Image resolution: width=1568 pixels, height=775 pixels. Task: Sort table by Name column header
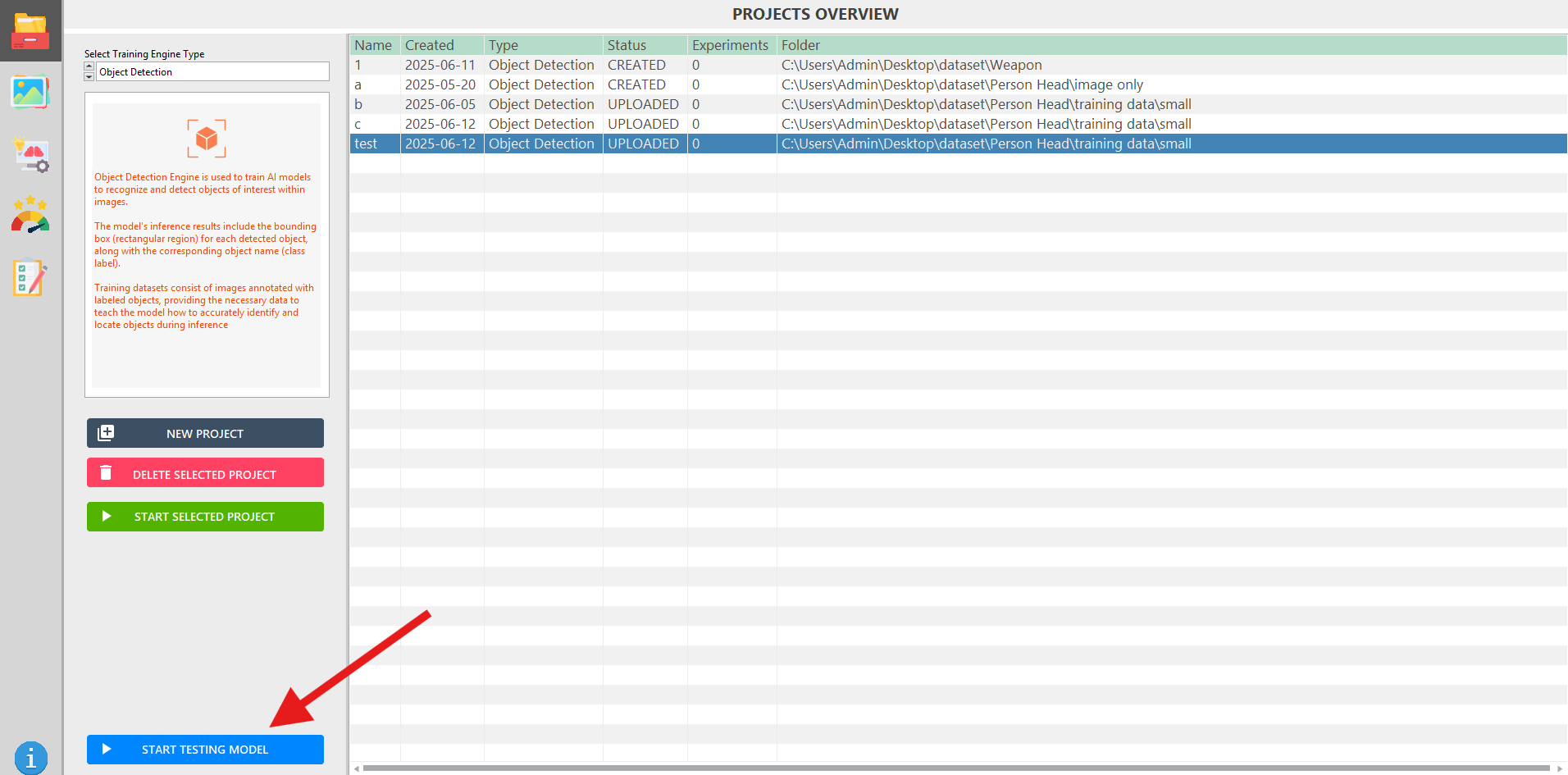coord(374,45)
